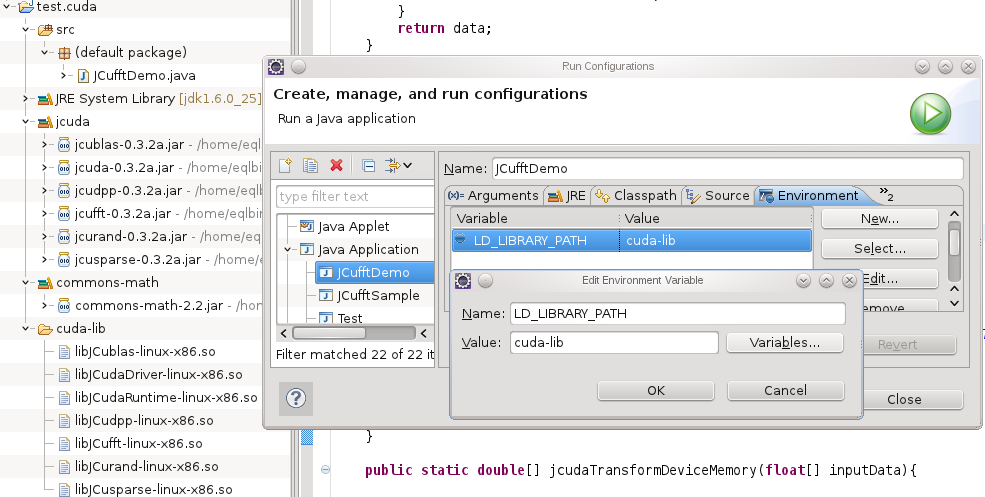Image resolution: width=985 pixels, height=497 pixels.
Task: Collapse Java Application configuration group
Action: pos(288,249)
